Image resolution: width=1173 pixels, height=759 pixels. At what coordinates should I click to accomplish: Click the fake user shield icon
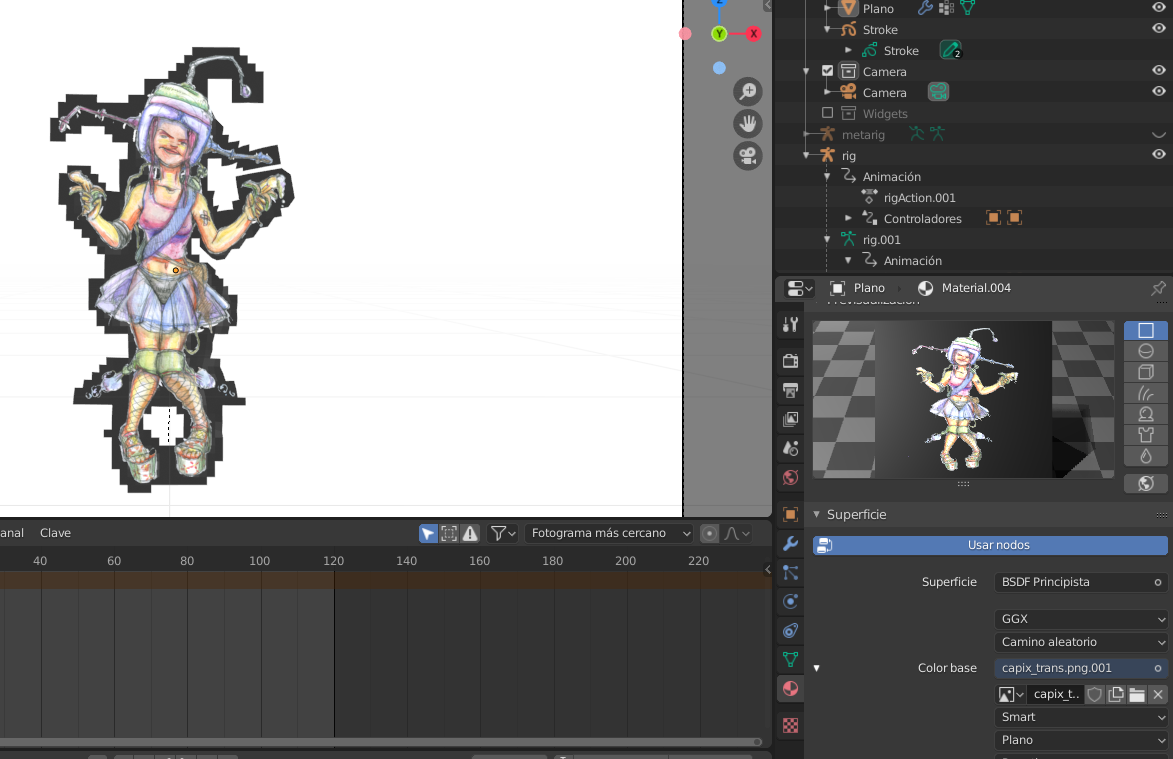pyautogui.click(x=1094, y=695)
